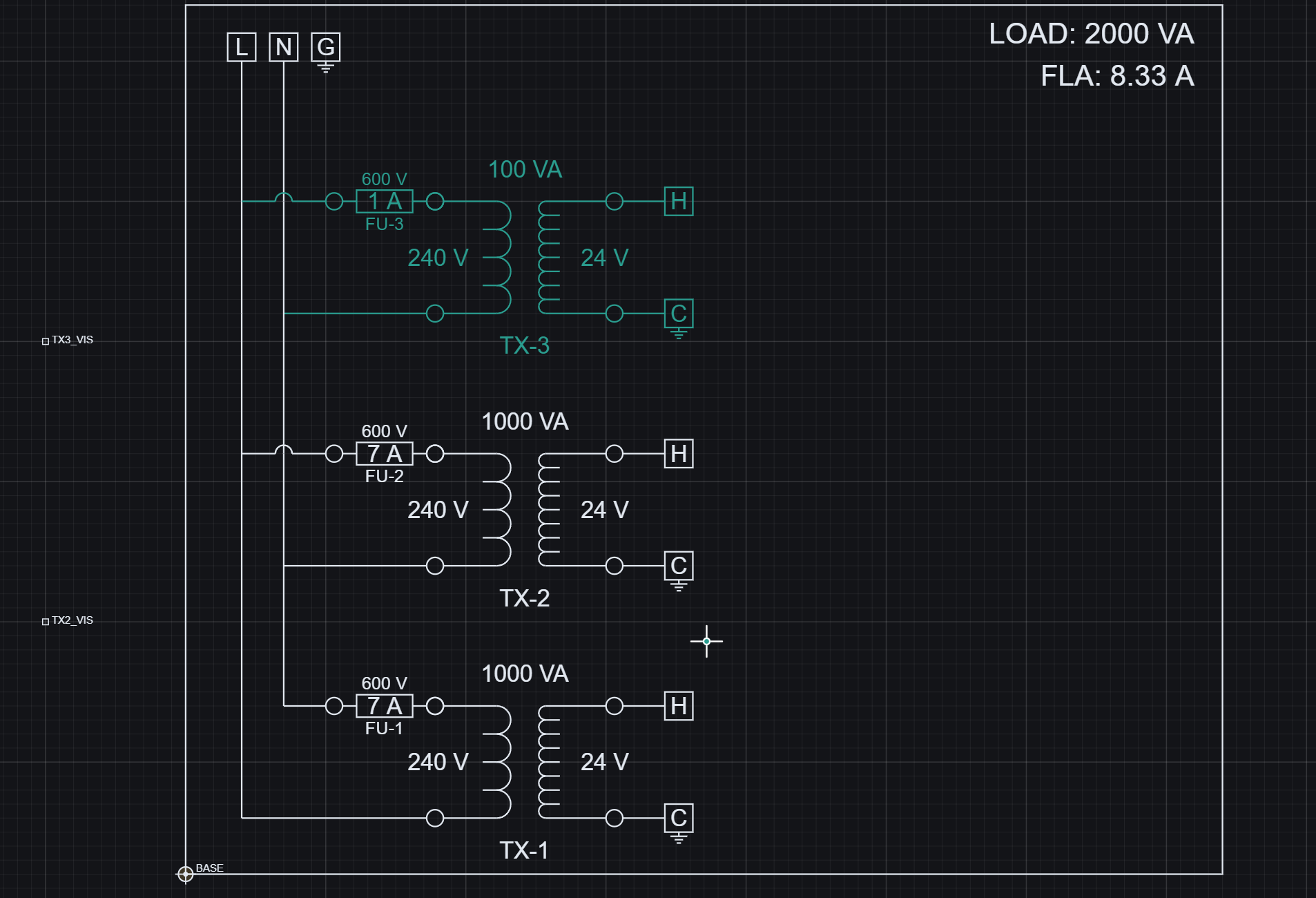Select 1000 VA label above TX-1

click(x=525, y=673)
